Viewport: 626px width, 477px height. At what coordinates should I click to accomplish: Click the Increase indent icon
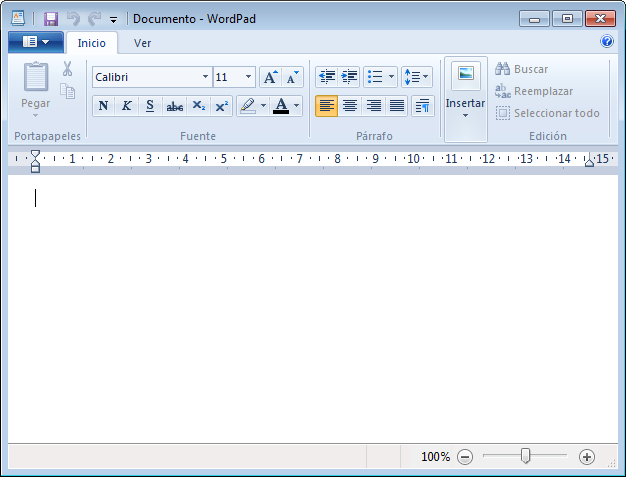(x=349, y=77)
